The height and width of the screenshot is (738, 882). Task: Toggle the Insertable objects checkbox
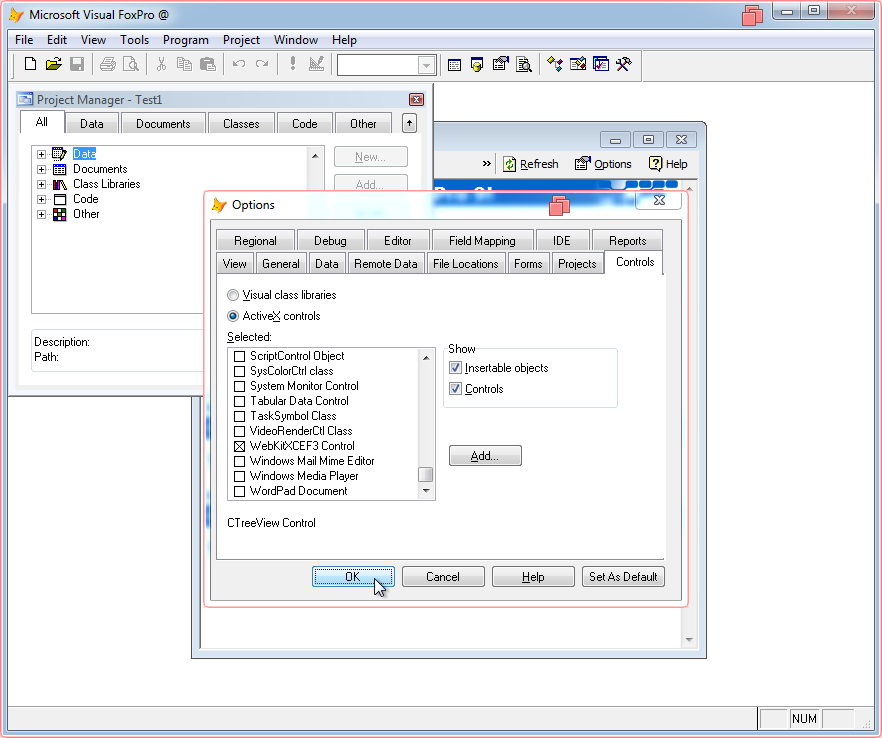coord(456,368)
